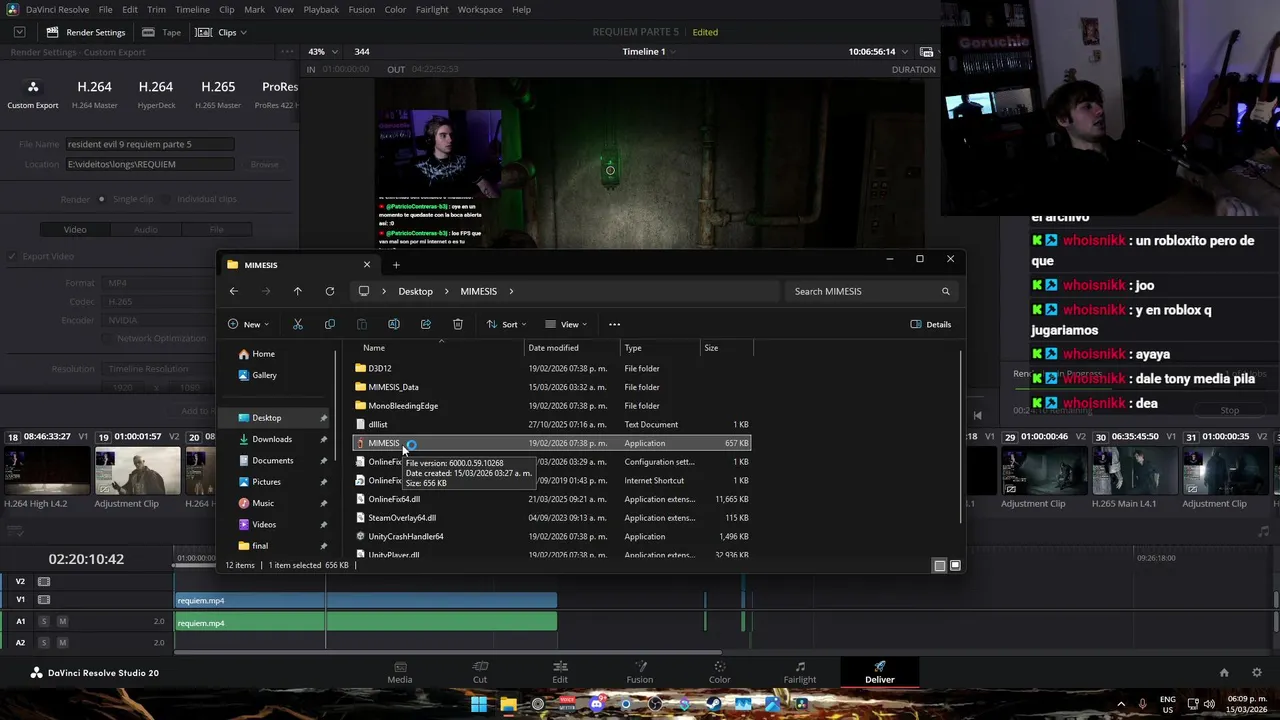Open DaVinci Resolve project settings gear
The height and width of the screenshot is (720, 1280).
1257,673
